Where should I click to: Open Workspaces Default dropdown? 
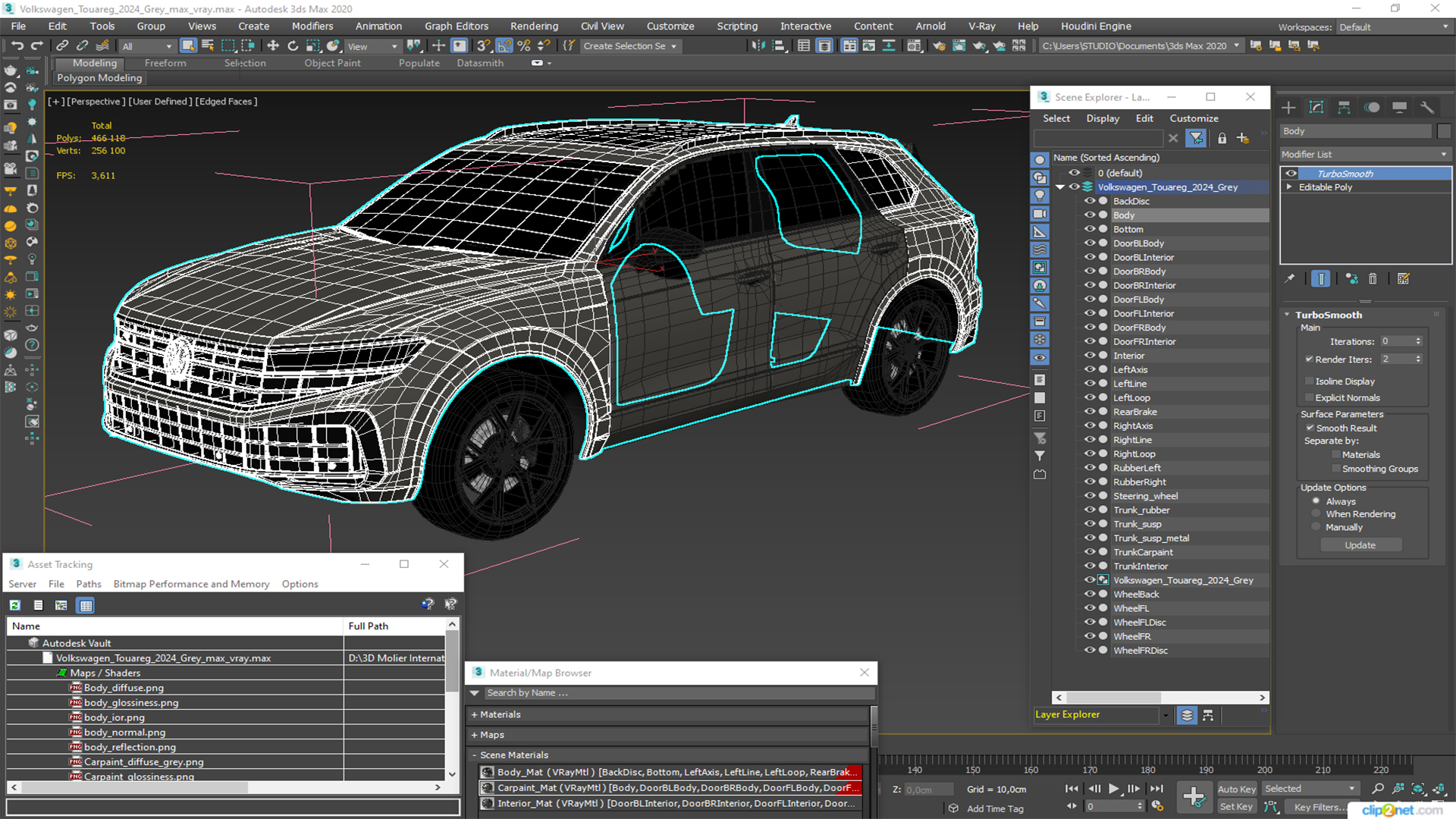pyautogui.click(x=1394, y=27)
